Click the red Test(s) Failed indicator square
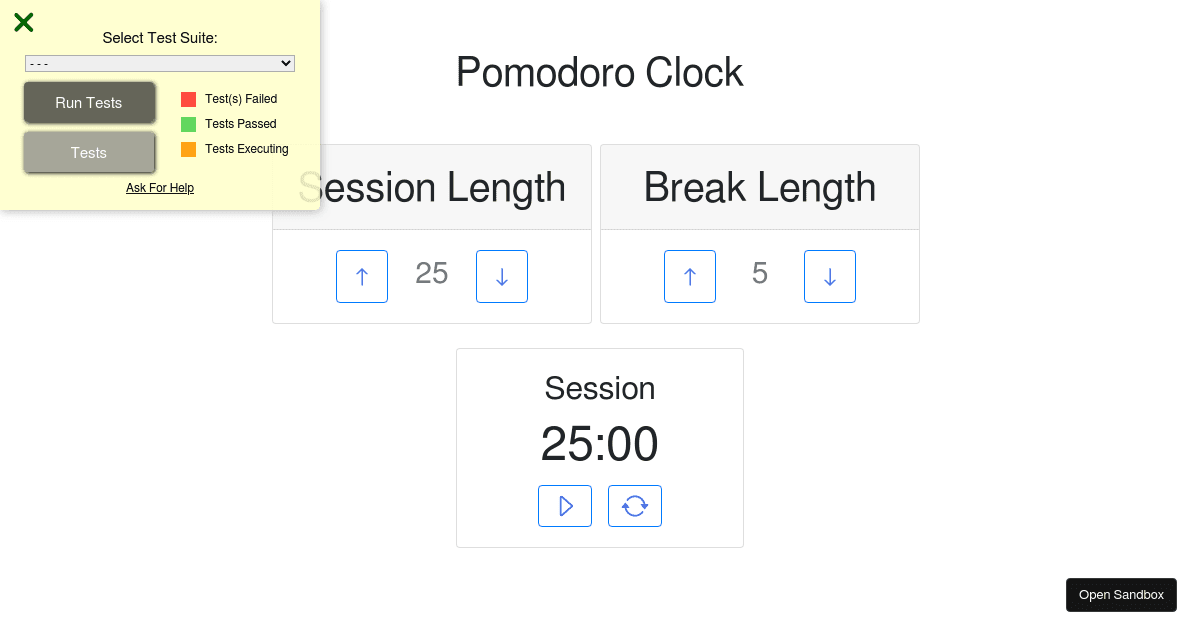 coord(187,98)
